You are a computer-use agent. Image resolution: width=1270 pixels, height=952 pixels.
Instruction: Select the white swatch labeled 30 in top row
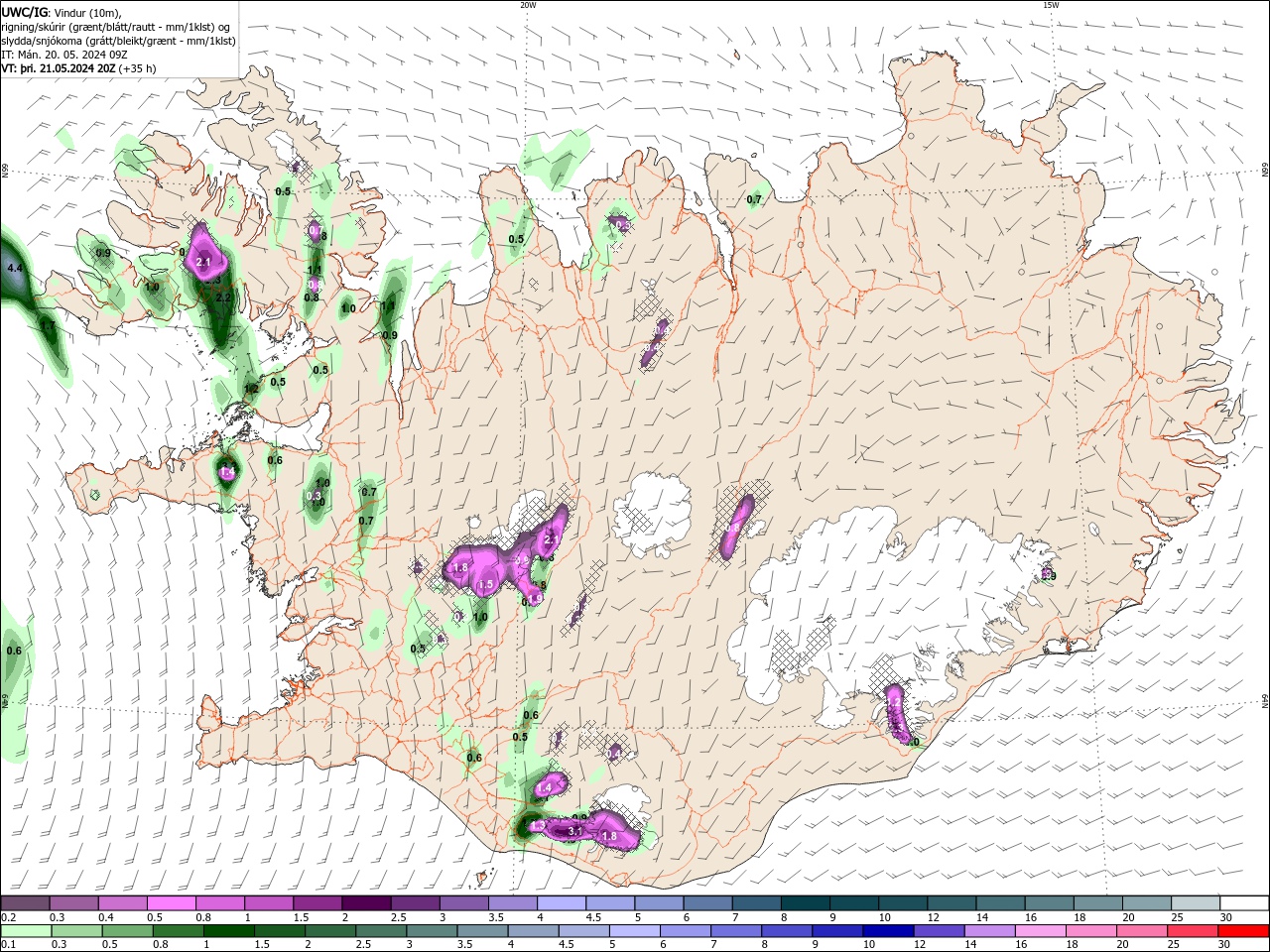(x=1244, y=903)
